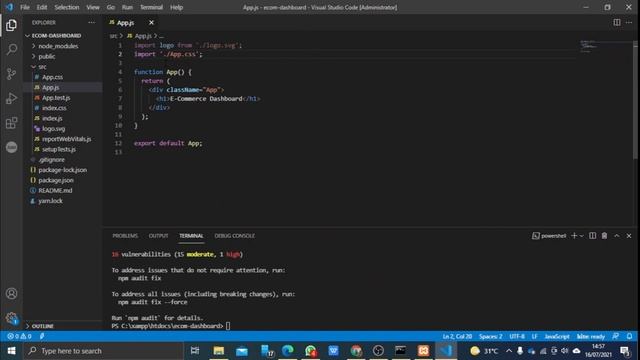The image size is (640, 360).
Task: Click Ln 2, Col 20 status entry
Action: (x=457, y=336)
